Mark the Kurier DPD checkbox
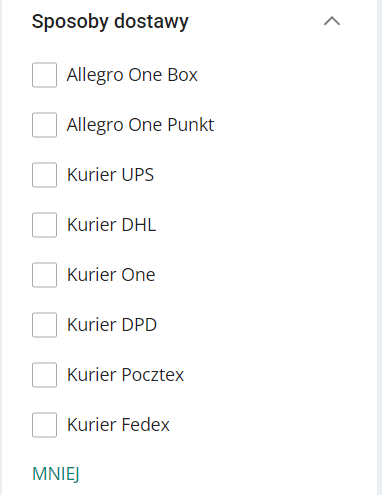 (x=44, y=325)
